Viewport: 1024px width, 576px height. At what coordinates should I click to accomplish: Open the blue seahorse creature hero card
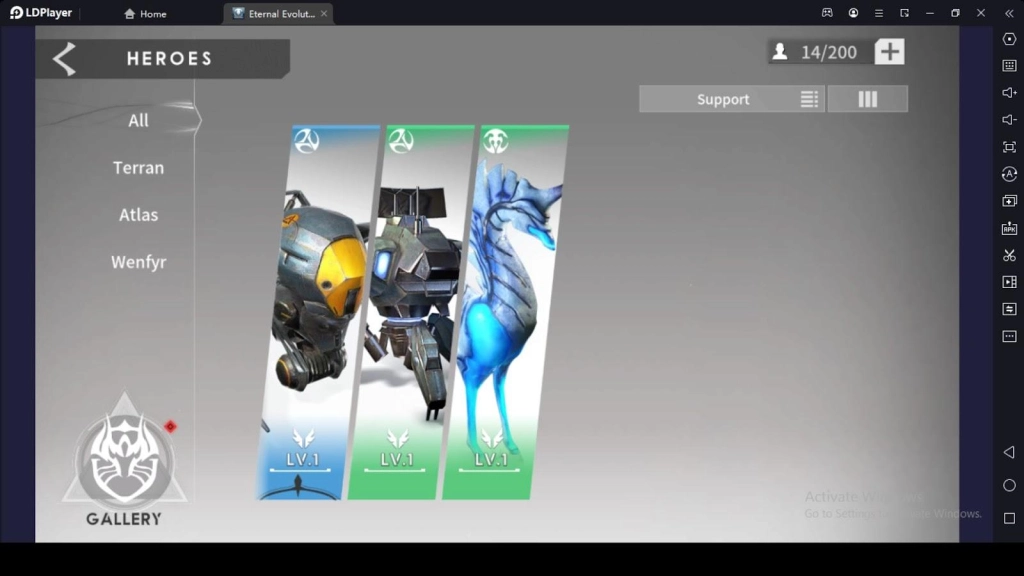tap(506, 312)
